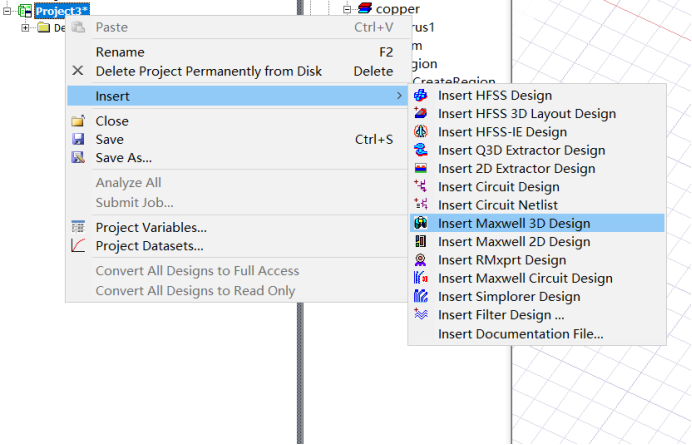Open the Insert menu entry
The image size is (692, 445).
237,96
